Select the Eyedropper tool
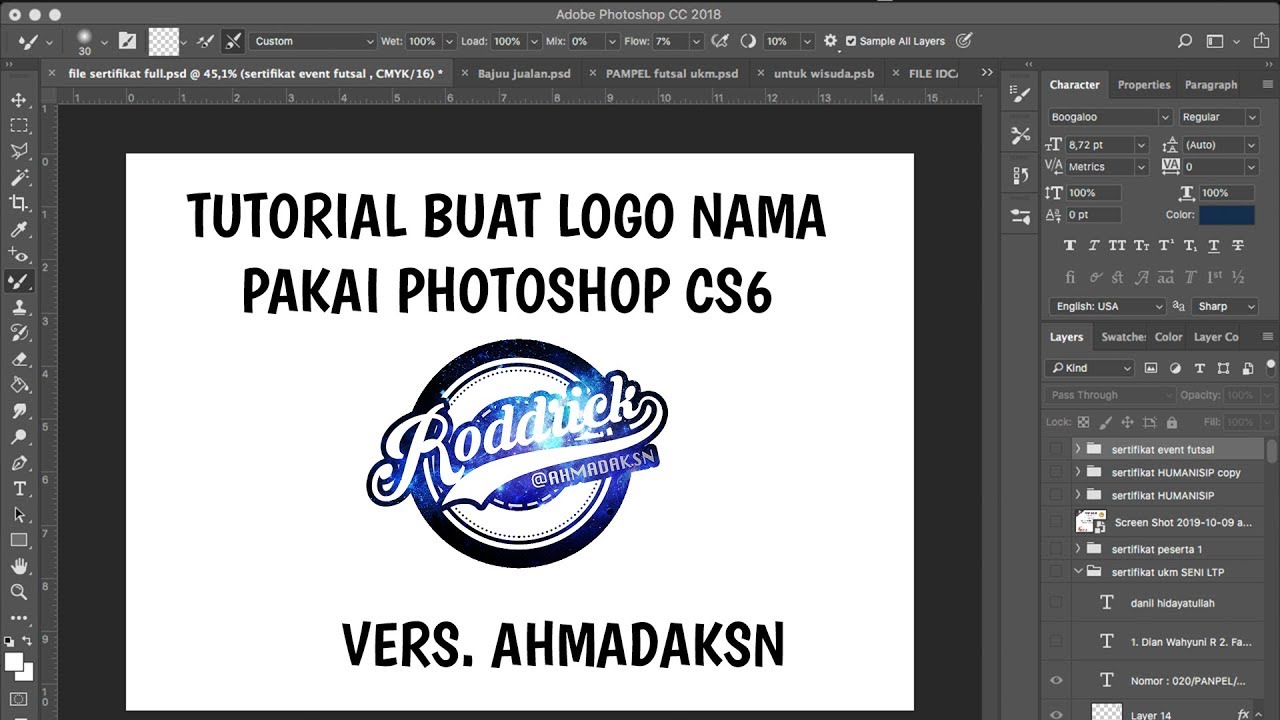The image size is (1280, 720). tap(19, 230)
